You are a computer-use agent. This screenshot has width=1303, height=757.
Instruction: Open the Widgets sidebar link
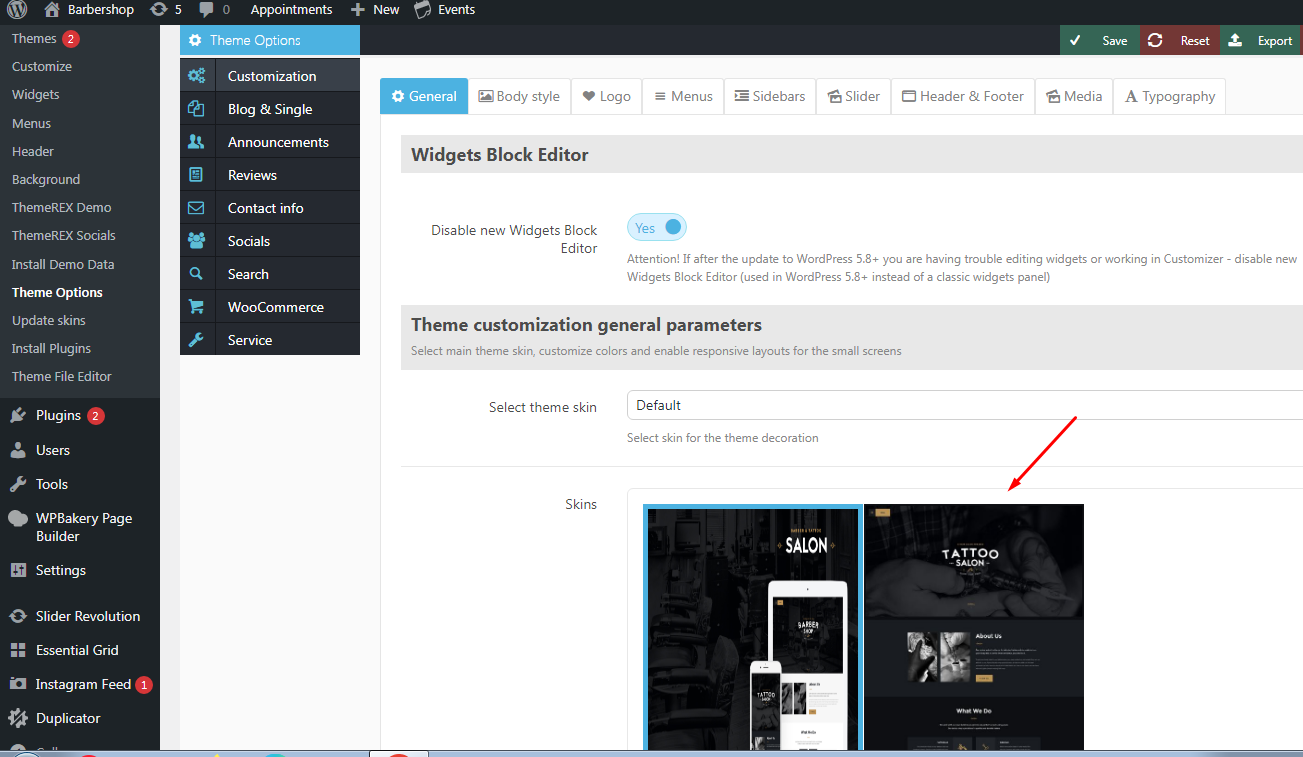(x=36, y=94)
